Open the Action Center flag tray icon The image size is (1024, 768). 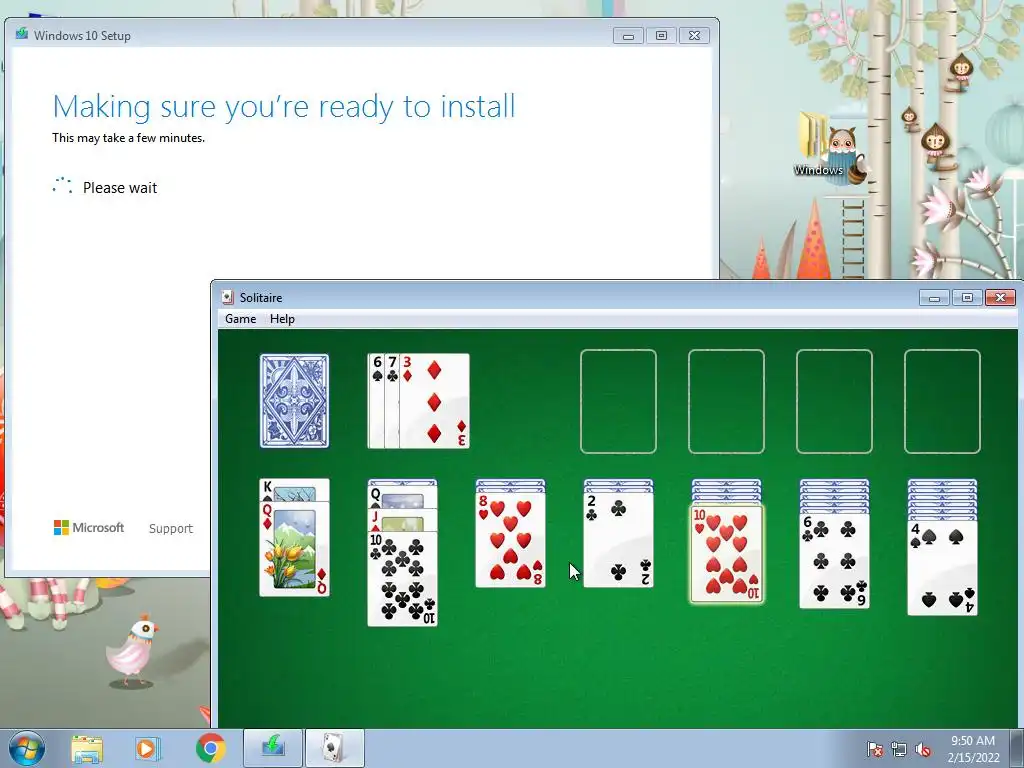[874, 749]
